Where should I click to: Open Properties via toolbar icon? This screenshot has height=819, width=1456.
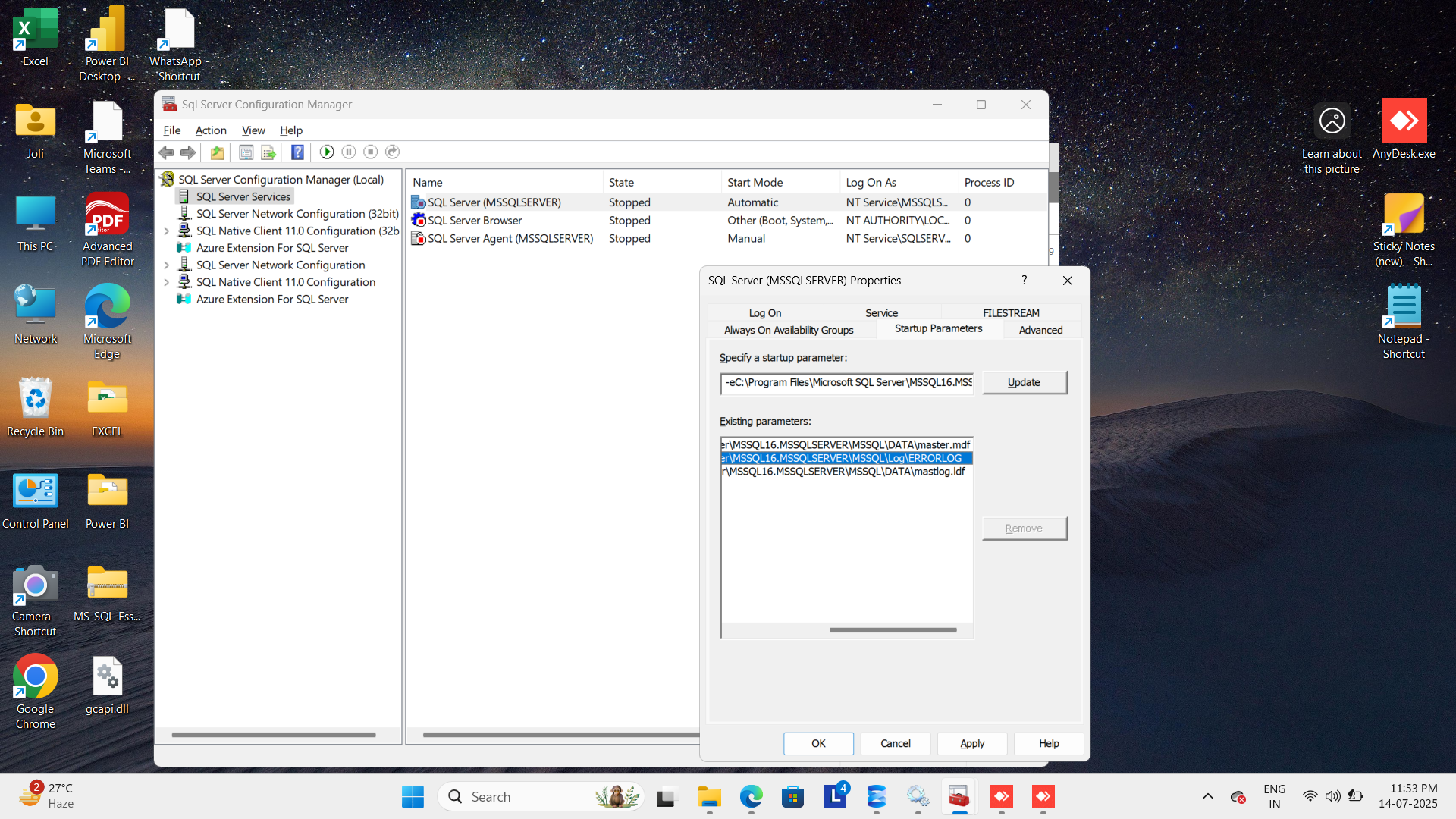pyautogui.click(x=246, y=152)
